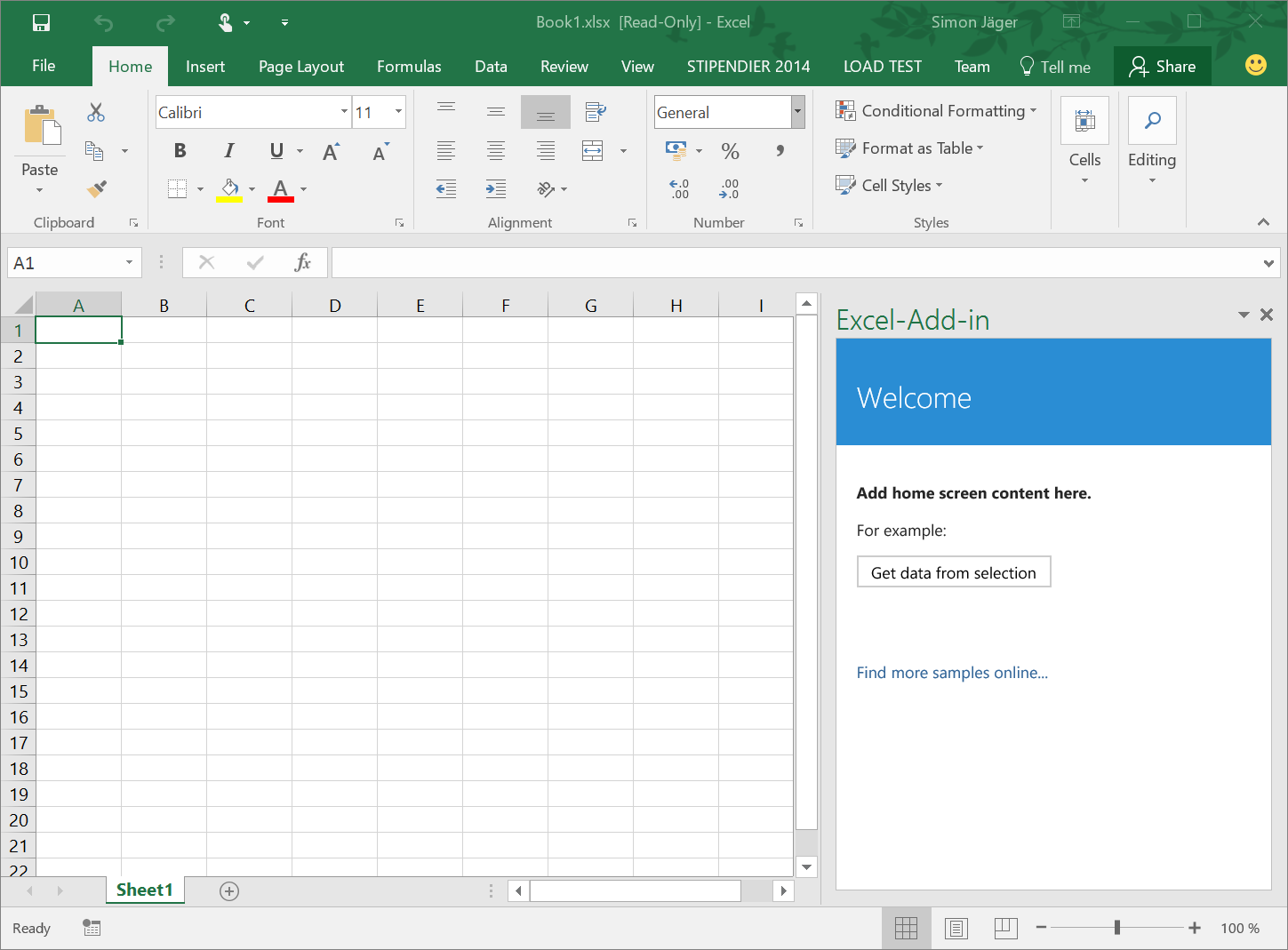
Task: Click the Redo arrow in title bar
Action: coord(165,22)
